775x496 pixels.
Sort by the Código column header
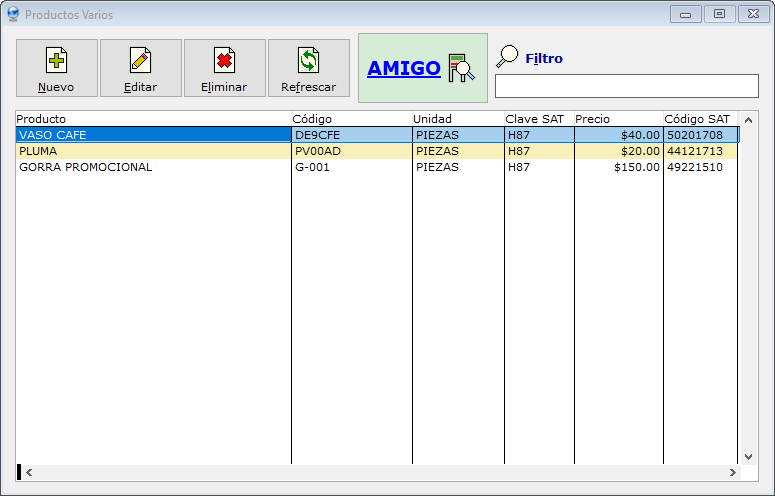(x=350, y=119)
